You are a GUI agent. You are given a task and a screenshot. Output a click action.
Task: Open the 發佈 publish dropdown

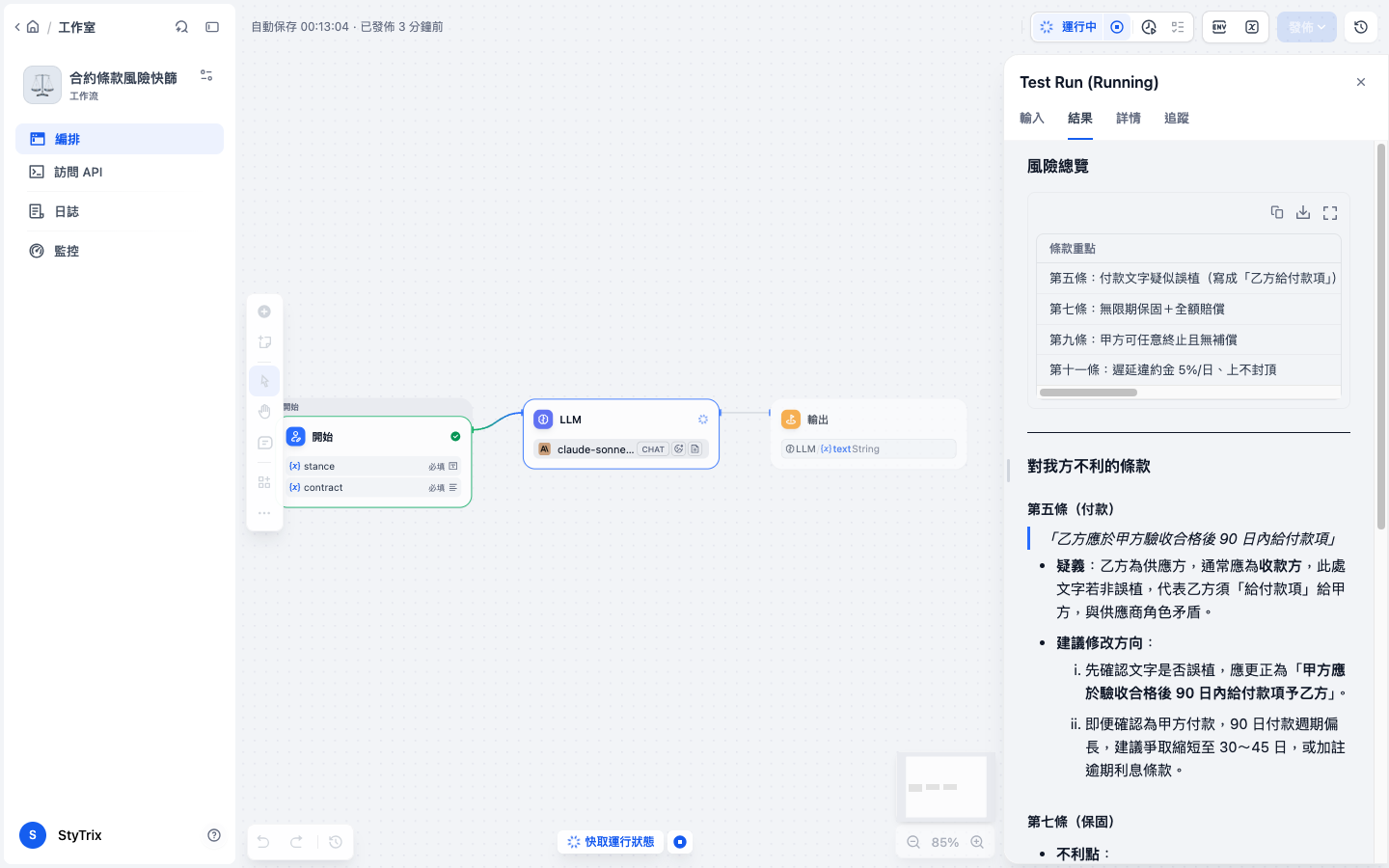point(1307,27)
